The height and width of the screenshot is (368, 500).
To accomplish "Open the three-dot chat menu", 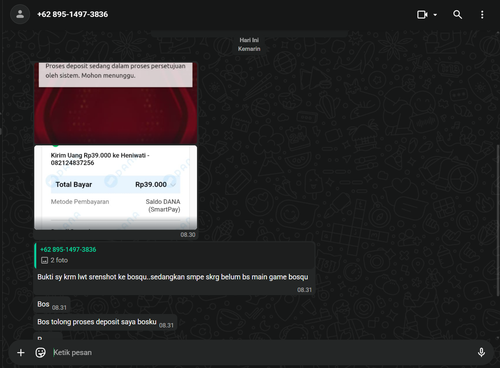I will (482, 15).
